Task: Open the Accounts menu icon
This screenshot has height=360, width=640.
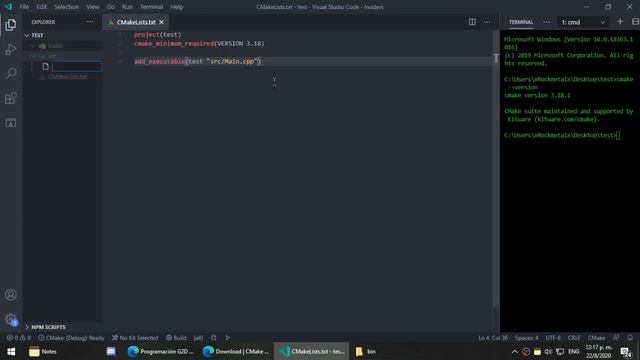Action: [11, 295]
